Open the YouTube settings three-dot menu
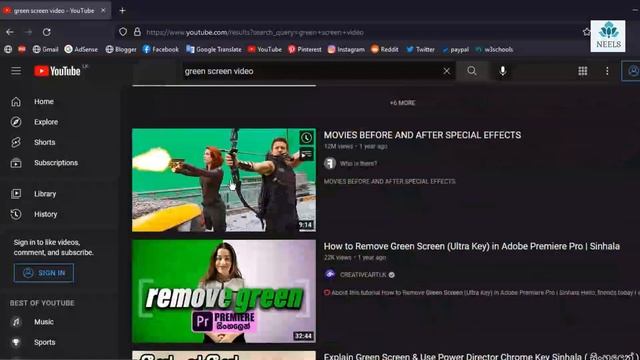Screen dimensions: 640x360 click(607, 71)
